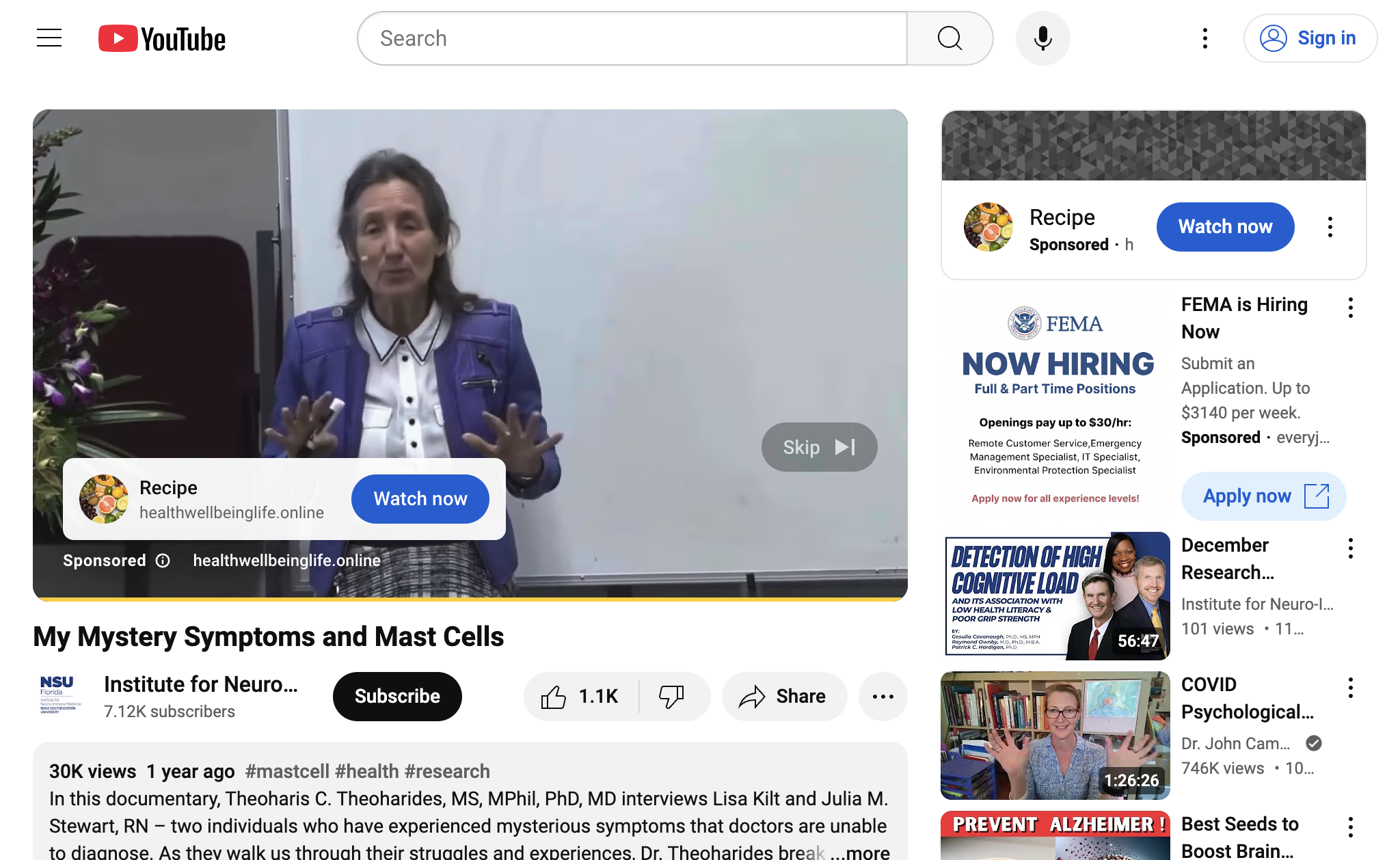Viewport: 1400px width, 860px height.
Task: Open more actions ellipsis under video
Action: (883, 696)
